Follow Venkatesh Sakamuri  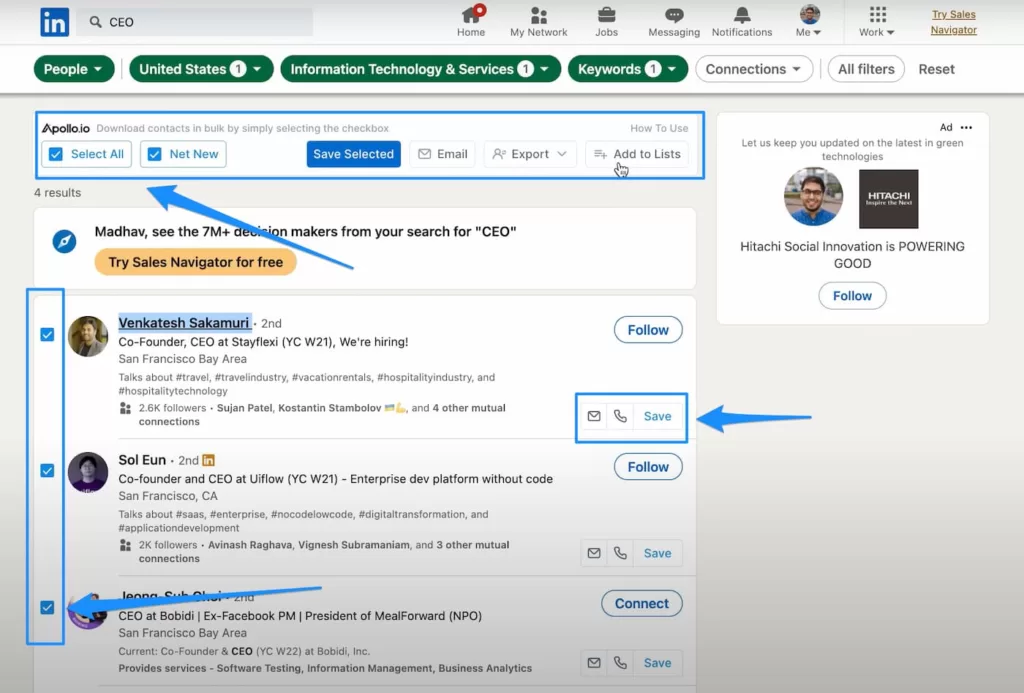648,330
